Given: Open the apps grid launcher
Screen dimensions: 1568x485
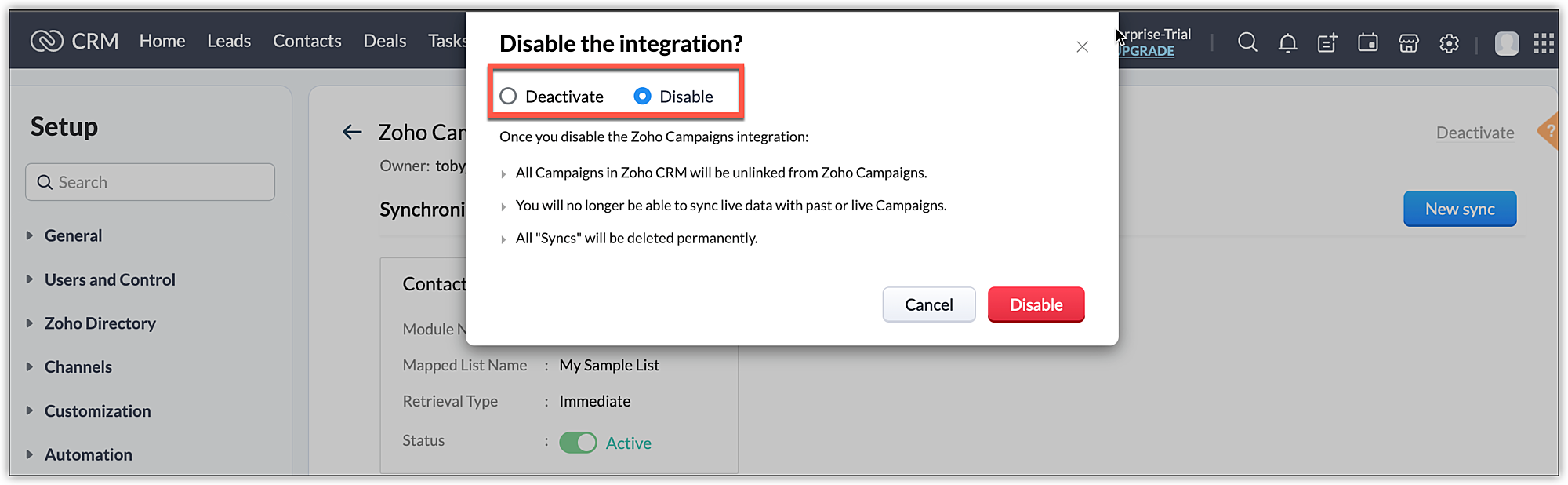Looking at the screenshot, I should (1544, 43).
